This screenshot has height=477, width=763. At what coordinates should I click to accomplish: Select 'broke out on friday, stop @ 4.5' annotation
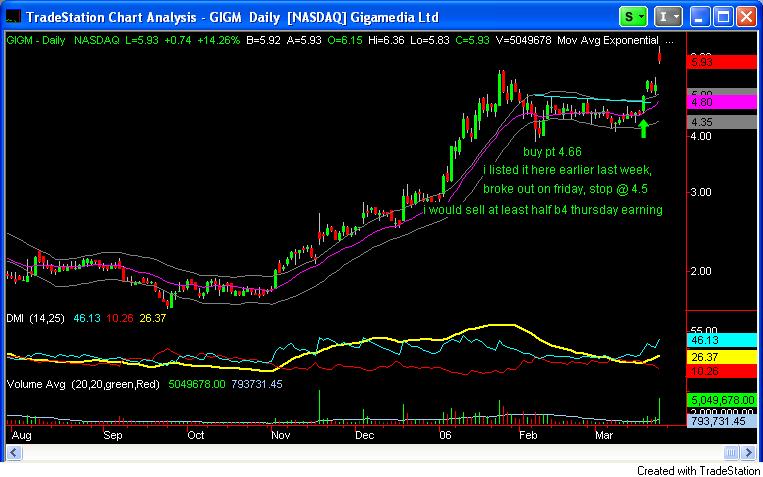pos(565,189)
